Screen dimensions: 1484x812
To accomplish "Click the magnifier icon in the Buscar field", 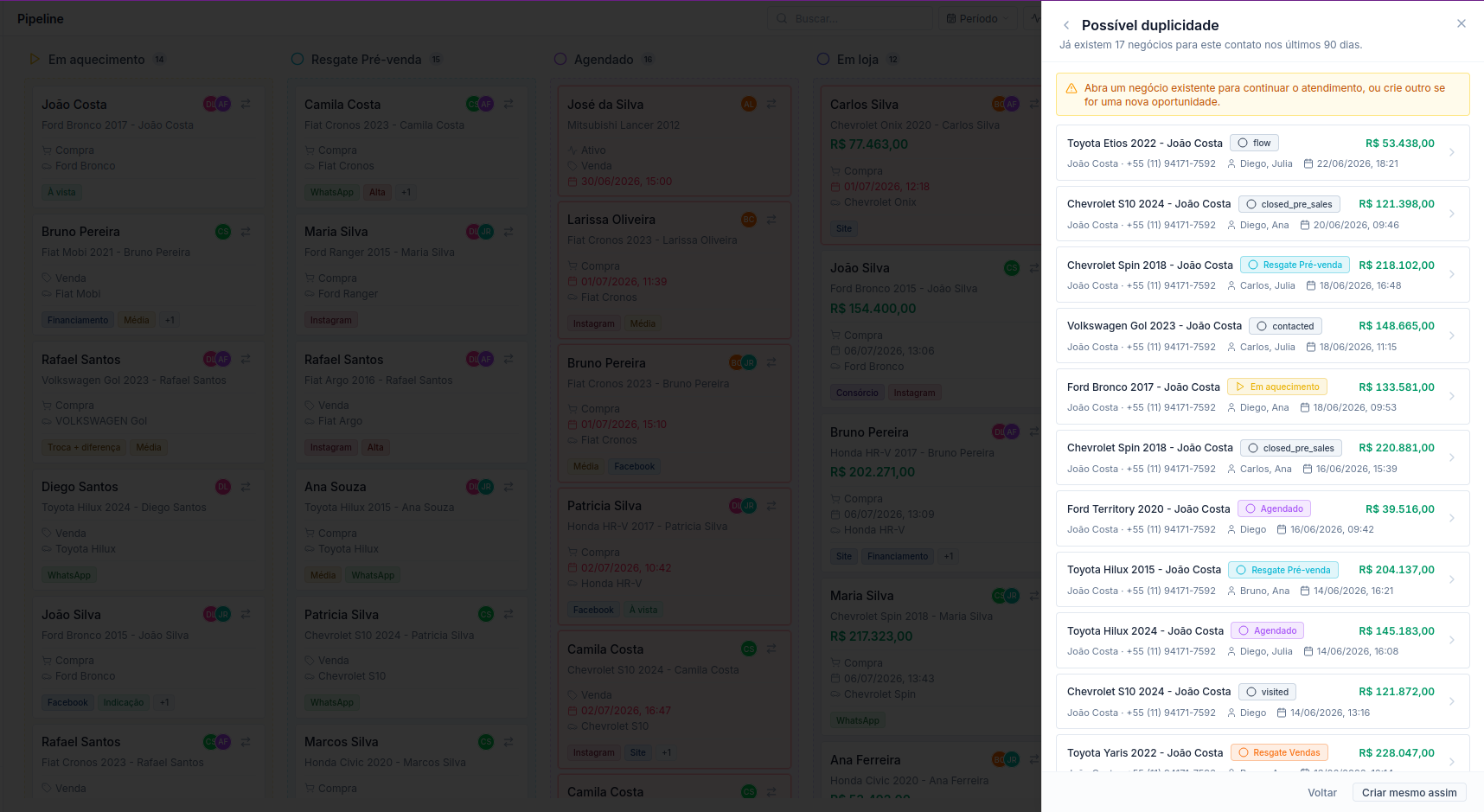I will (x=782, y=18).
